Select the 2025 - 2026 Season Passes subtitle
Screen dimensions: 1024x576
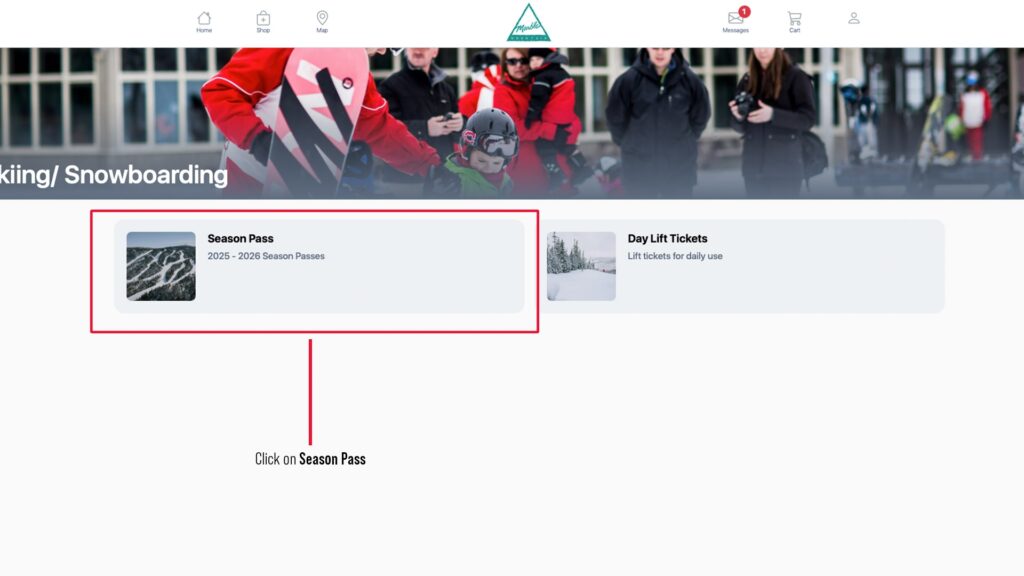(x=266, y=256)
